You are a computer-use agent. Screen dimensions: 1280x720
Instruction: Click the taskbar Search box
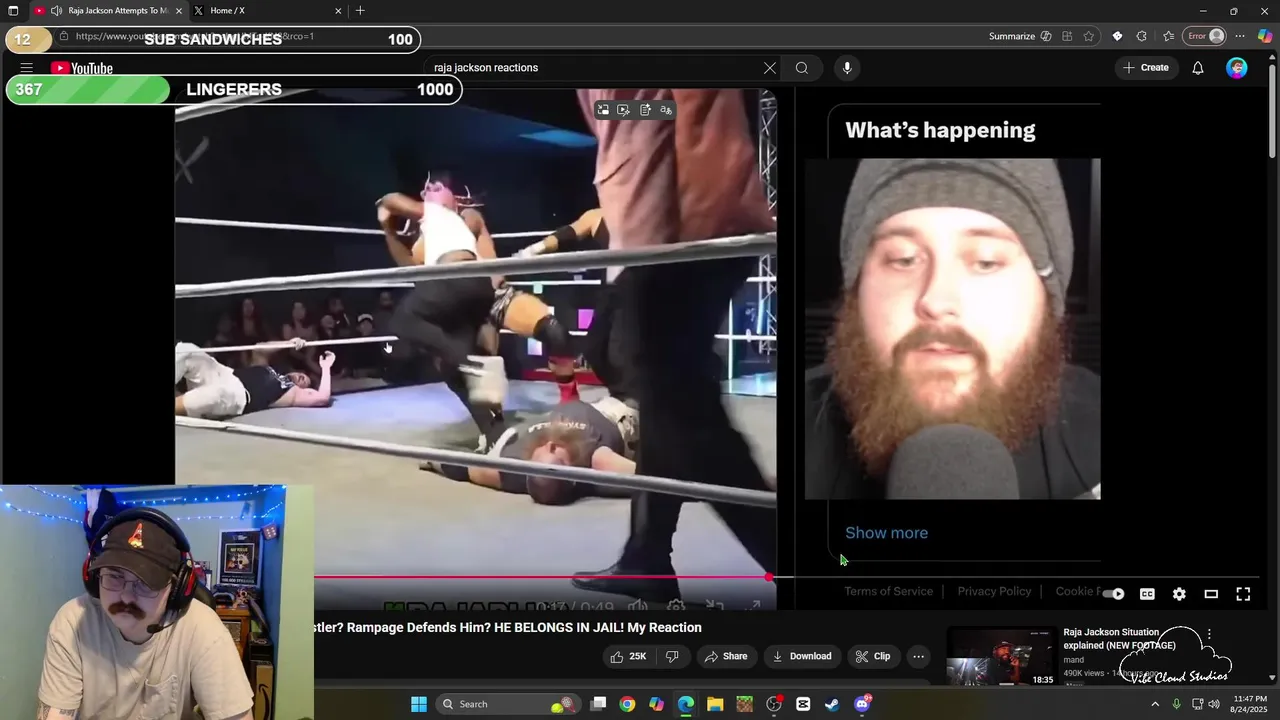(x=509, y=704)
